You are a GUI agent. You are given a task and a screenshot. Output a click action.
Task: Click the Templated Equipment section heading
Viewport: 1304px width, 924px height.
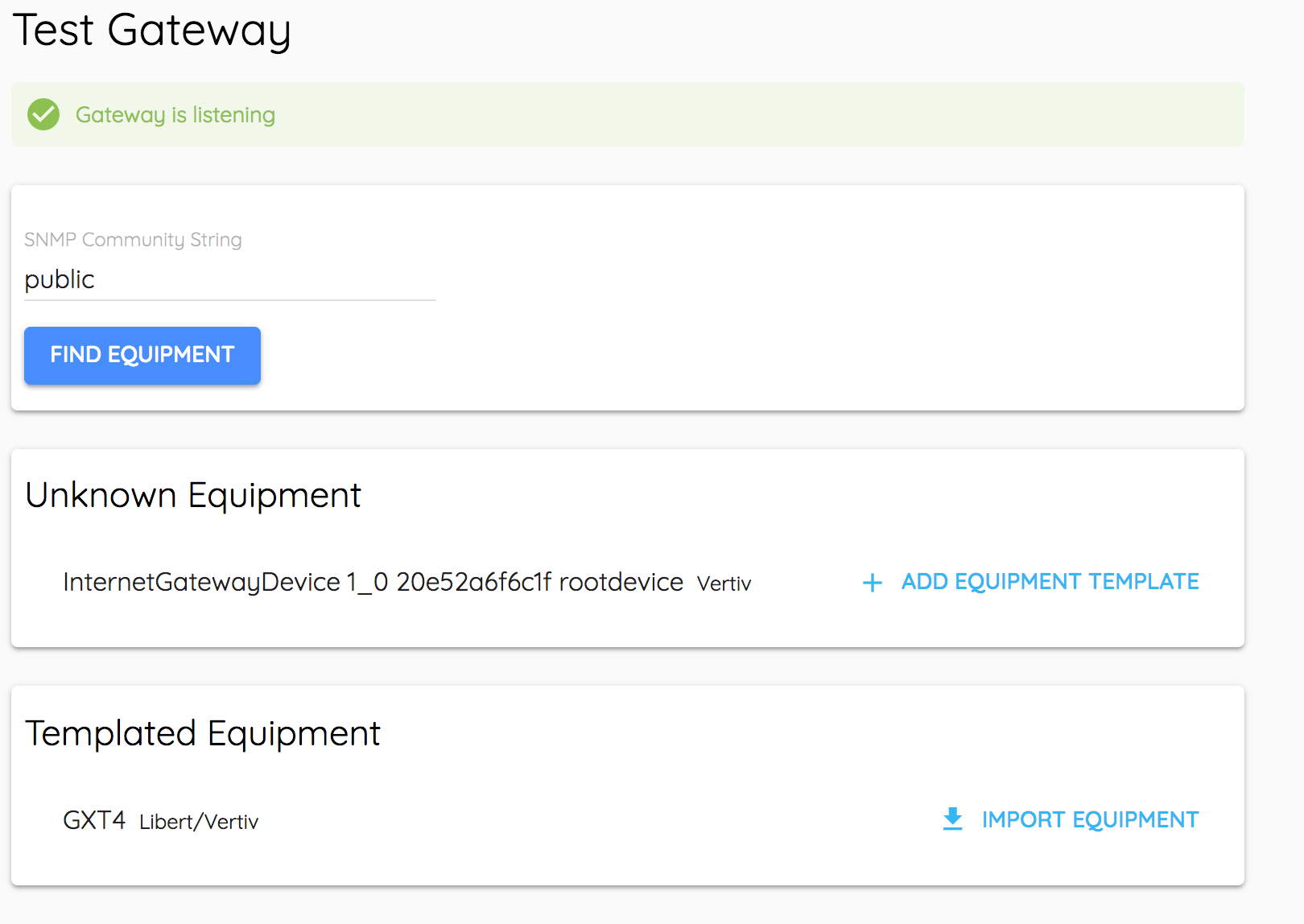203,733
